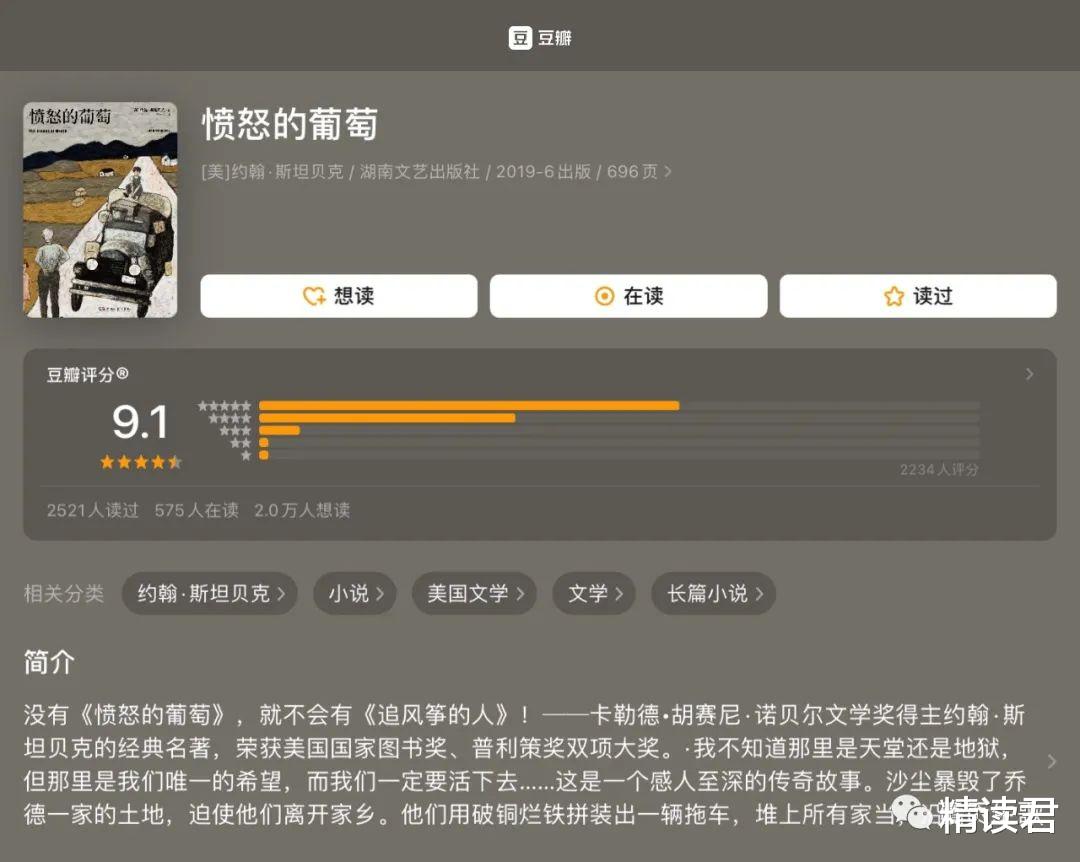This screenshot has height=862, width=1080.
Task: Open the 文学 category tag
Action: [x=594, y=593]
